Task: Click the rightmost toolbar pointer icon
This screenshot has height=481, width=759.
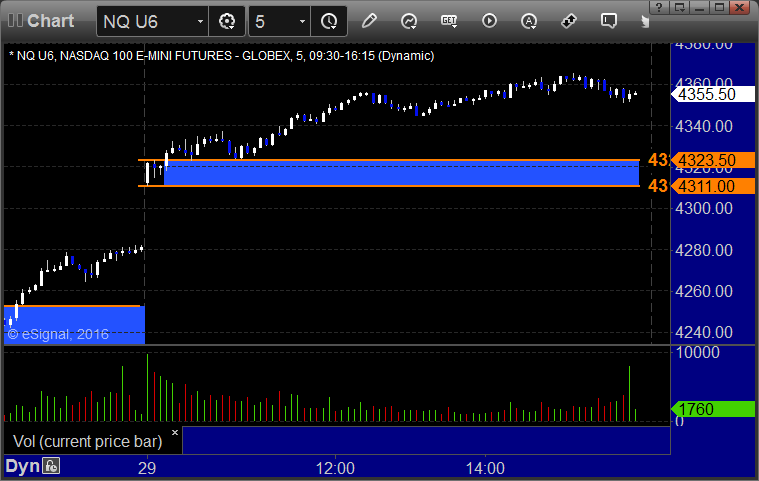Action: coord(645,22)
